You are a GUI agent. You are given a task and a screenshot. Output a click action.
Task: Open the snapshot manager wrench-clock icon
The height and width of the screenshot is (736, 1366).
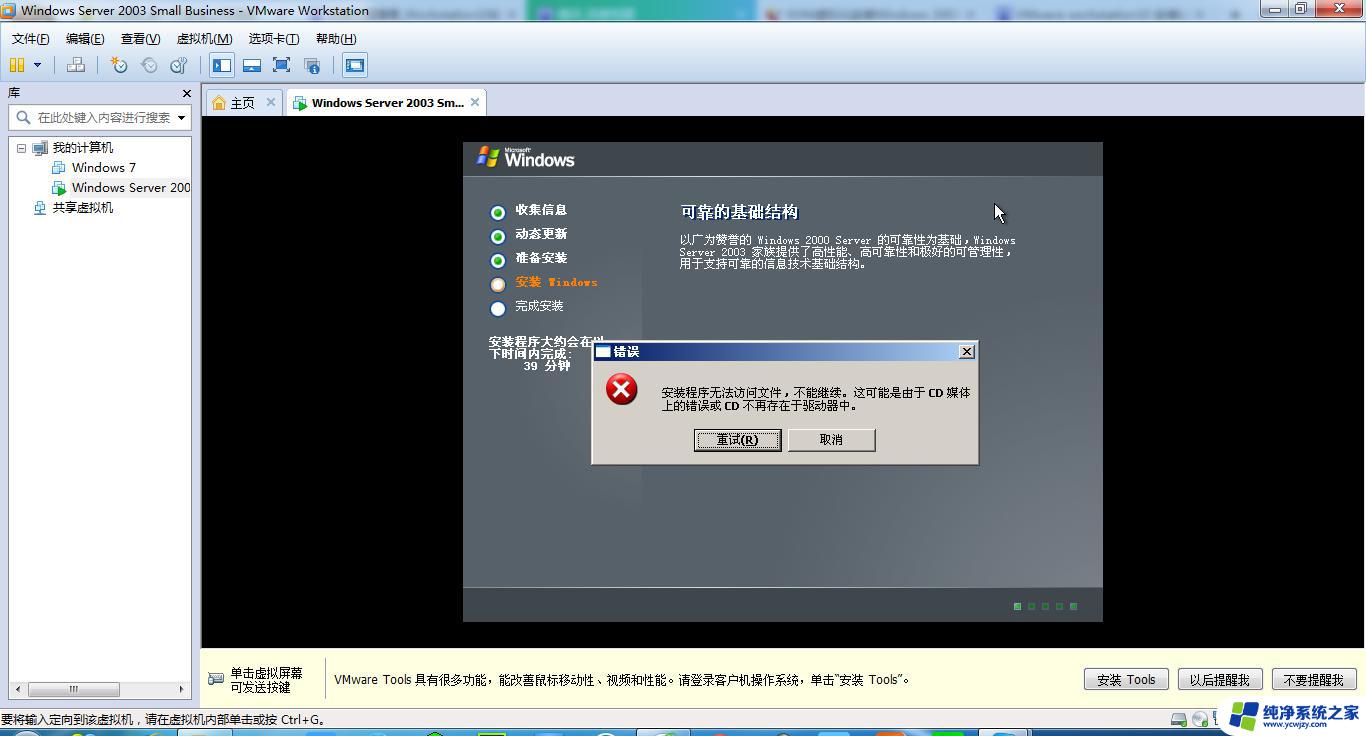[x=179, y=65]
